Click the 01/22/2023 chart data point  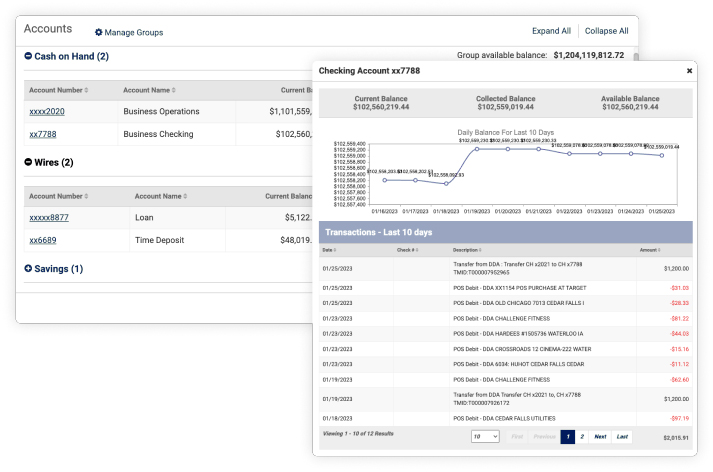click(569, 154)
